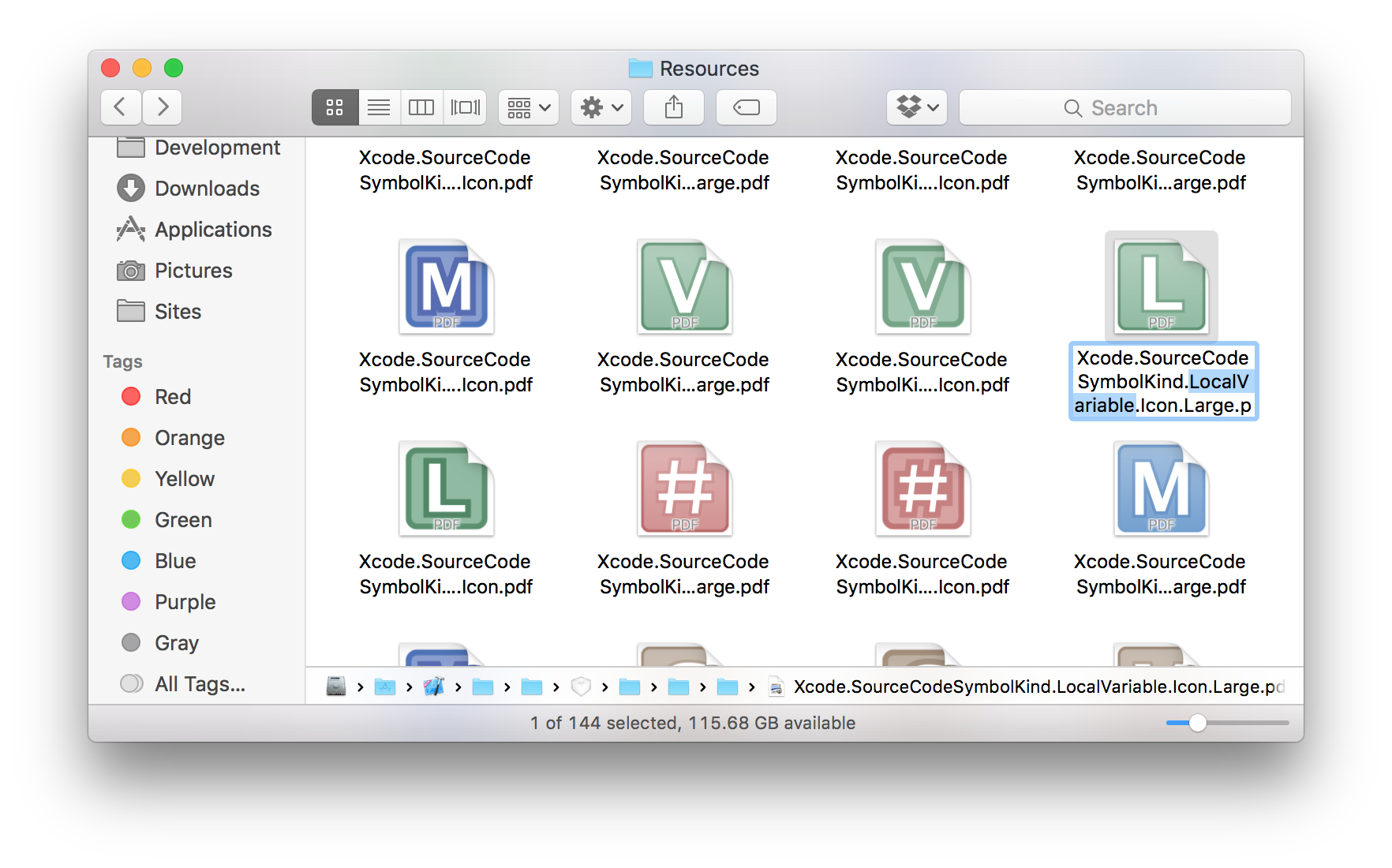
Task: Filter by the Orange tag
Action: point(173,438)
